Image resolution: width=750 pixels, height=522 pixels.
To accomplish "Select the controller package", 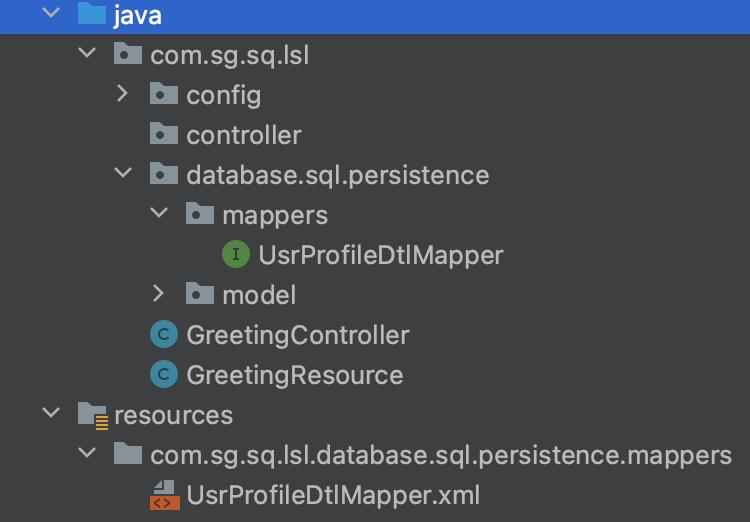I will [x=243, y=135].
